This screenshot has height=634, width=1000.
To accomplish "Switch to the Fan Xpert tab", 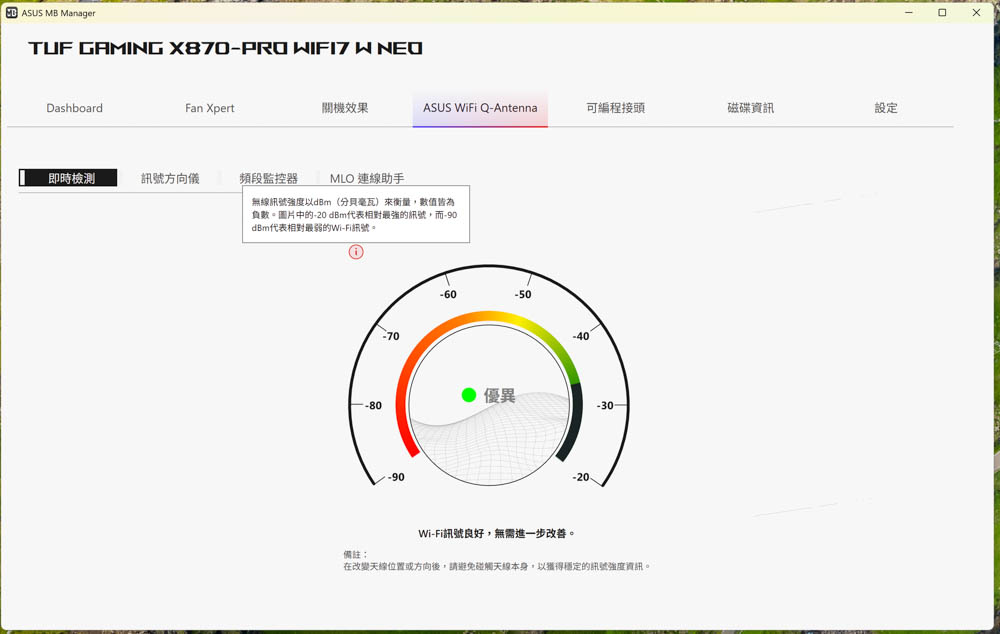I will (210, 108).
